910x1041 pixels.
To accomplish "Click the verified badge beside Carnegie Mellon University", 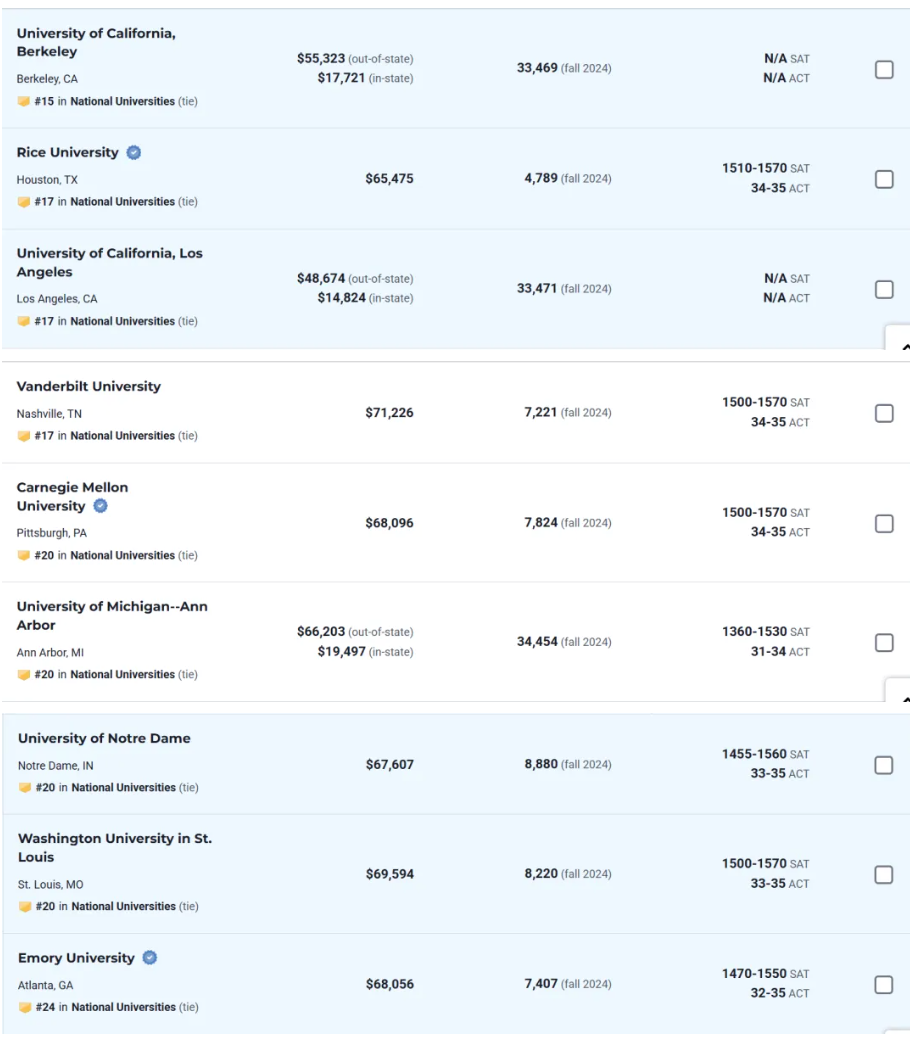I will [100, 506].
